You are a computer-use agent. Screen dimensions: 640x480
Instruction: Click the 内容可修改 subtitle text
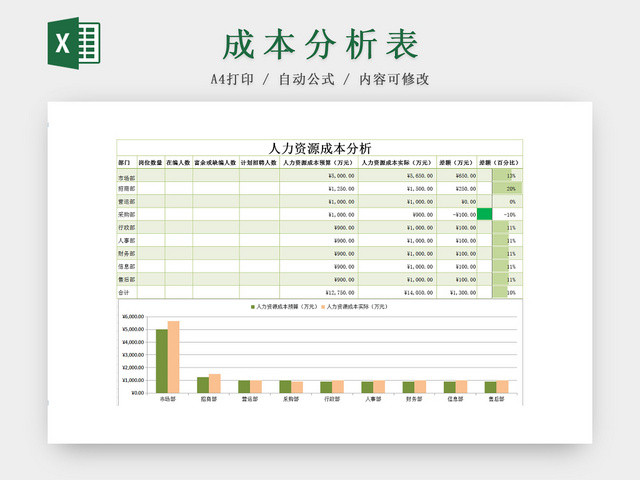click(x=394, y=79)
